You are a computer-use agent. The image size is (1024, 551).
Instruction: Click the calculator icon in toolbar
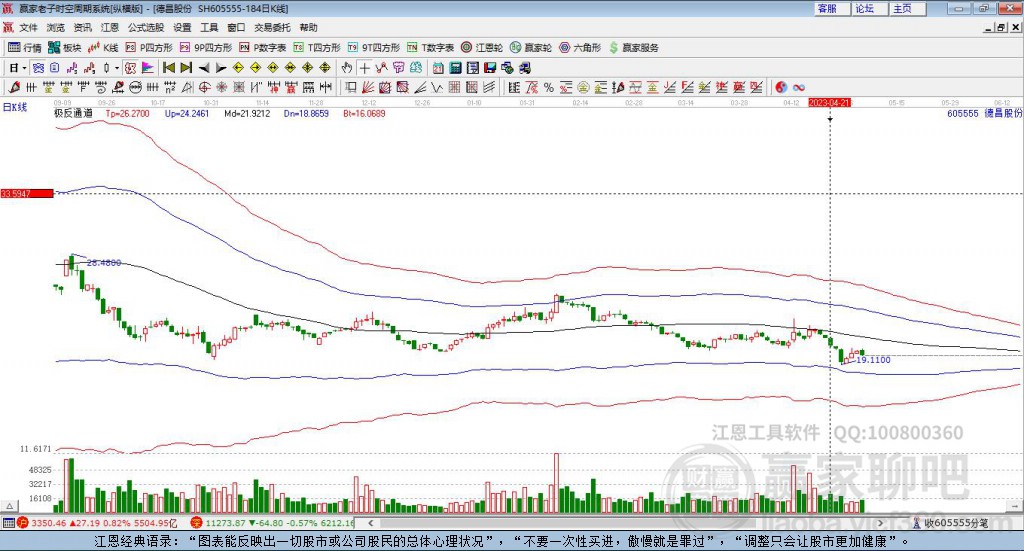coord(455,68)
